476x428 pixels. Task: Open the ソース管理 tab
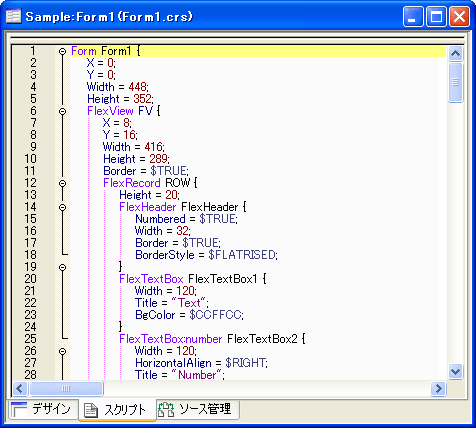click(x=197, y=409)
